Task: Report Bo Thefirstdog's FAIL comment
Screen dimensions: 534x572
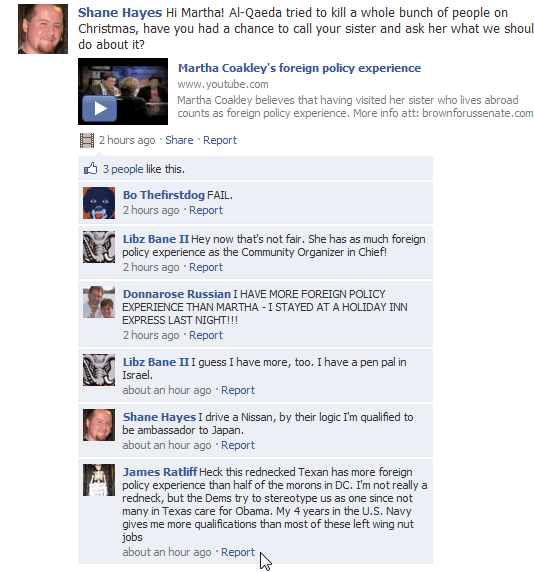Action: point(206,210)
